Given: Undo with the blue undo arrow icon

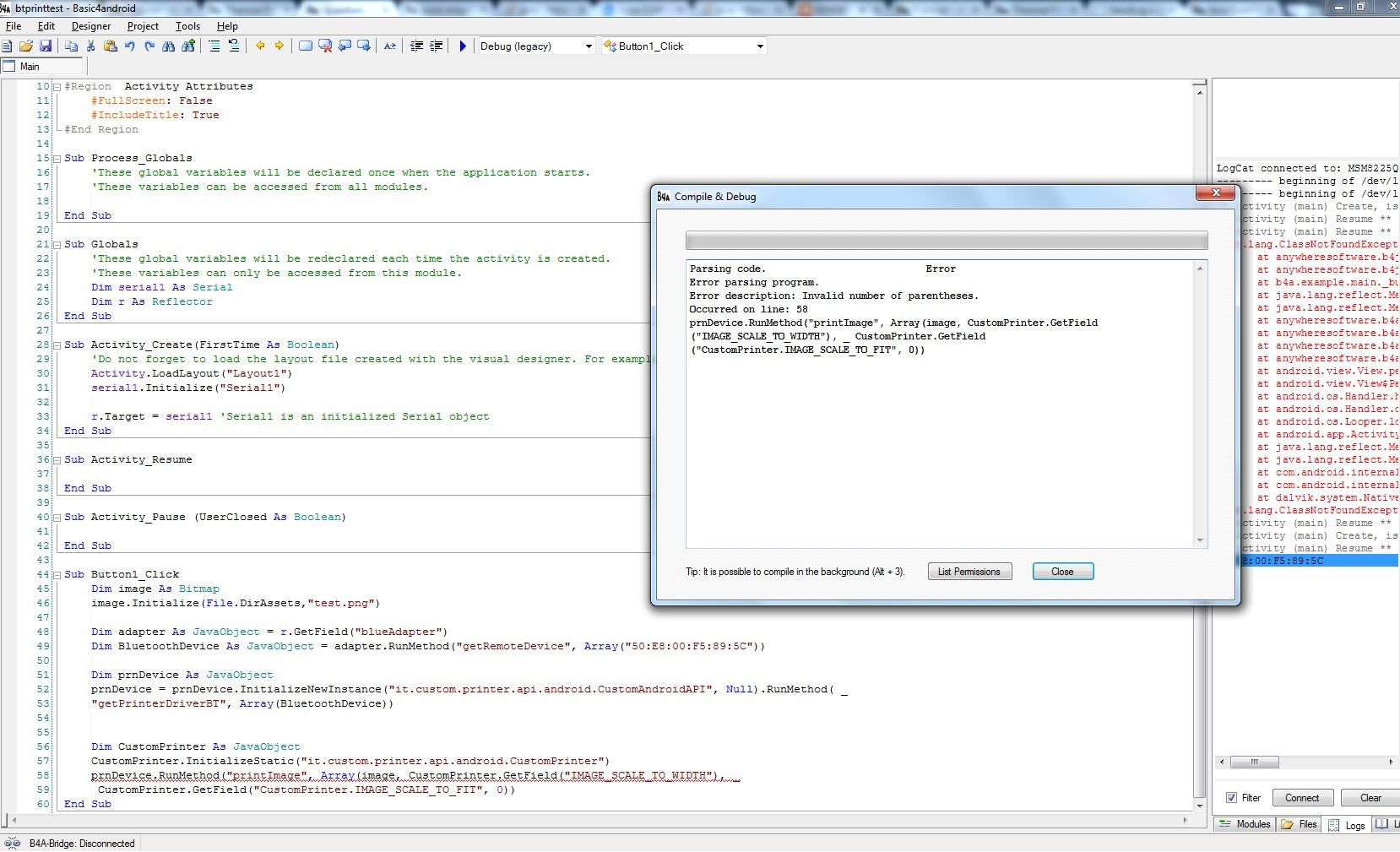Looking at the screenshot, I should 129,46.
